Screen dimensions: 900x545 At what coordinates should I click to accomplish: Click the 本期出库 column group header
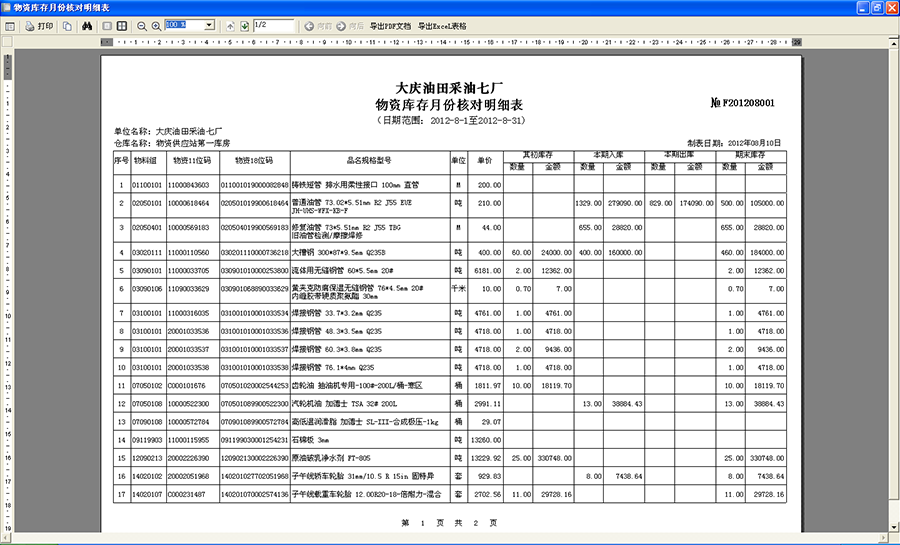pos(680,155)
